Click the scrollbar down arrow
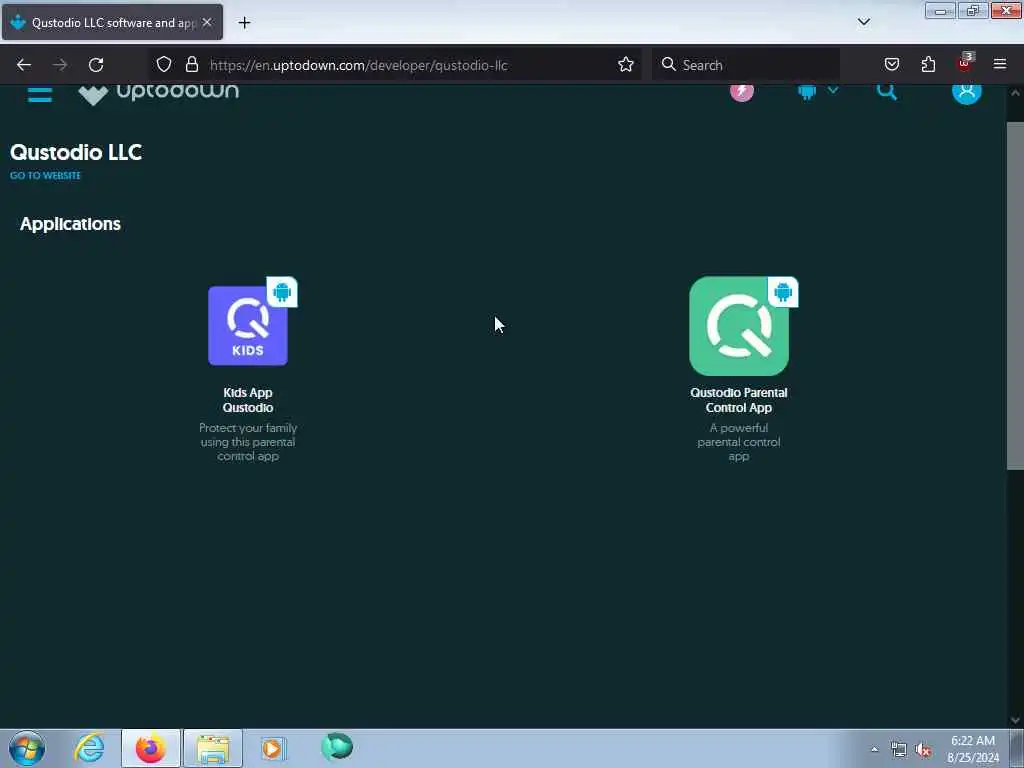1024x768 pixels. (x=1014, y=720)
